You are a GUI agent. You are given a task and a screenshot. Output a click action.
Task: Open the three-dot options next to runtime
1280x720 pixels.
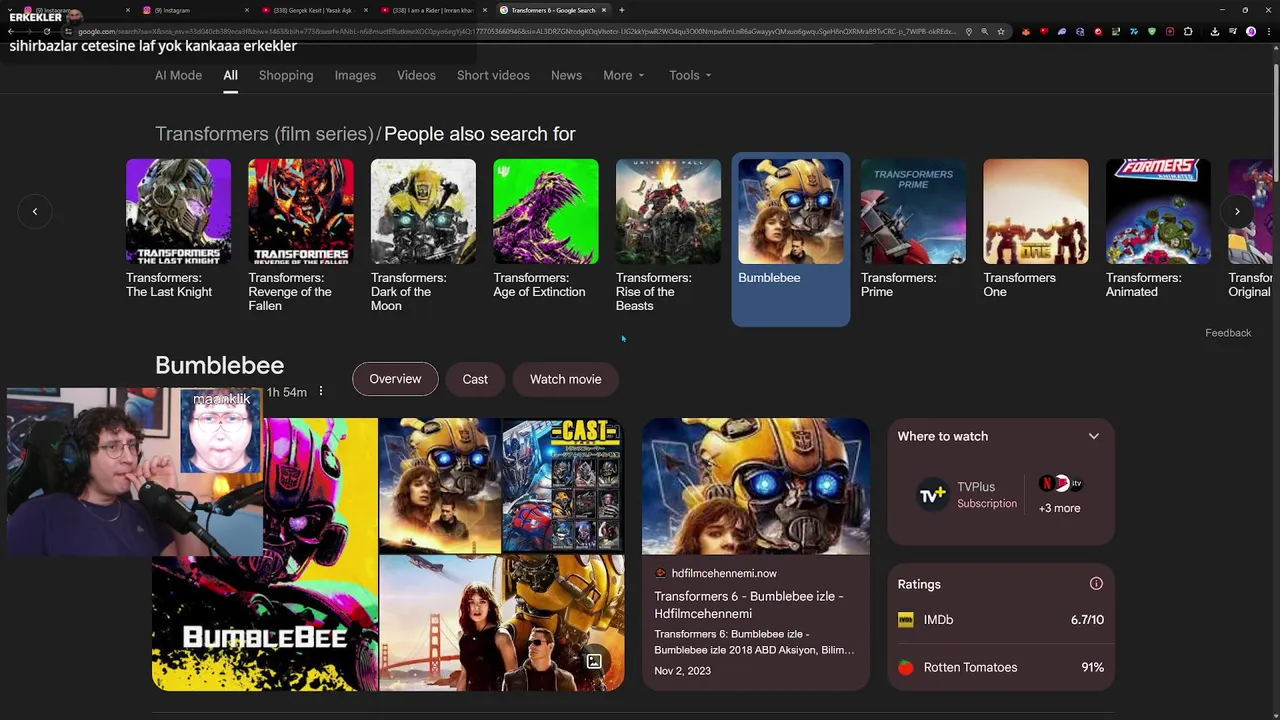(321, 391)
